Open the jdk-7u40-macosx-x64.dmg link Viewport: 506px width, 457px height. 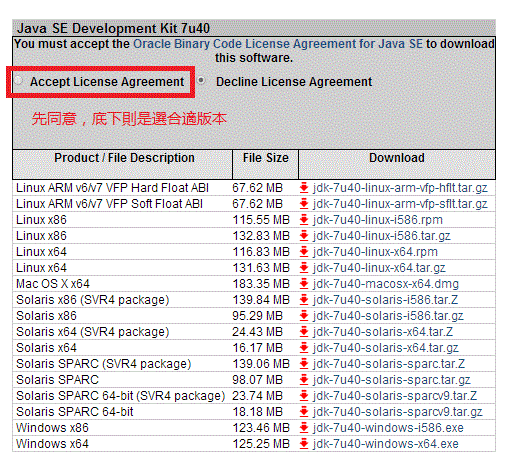tap(386, 284)
